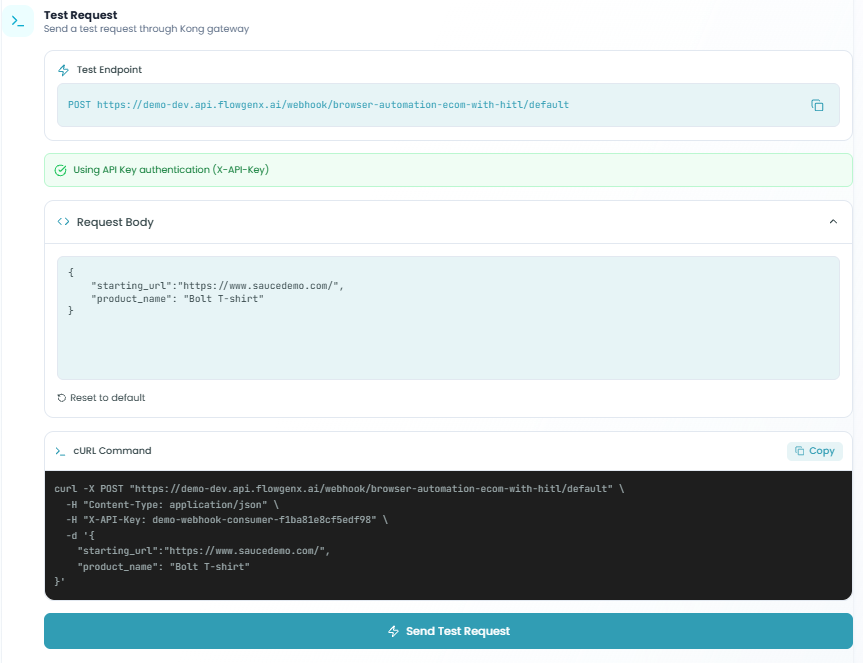The width and height of the screenshot is (863, 663).
Task: Click "Using API Key authentication (X-API-Key)" text
Action: click(171, 170)
